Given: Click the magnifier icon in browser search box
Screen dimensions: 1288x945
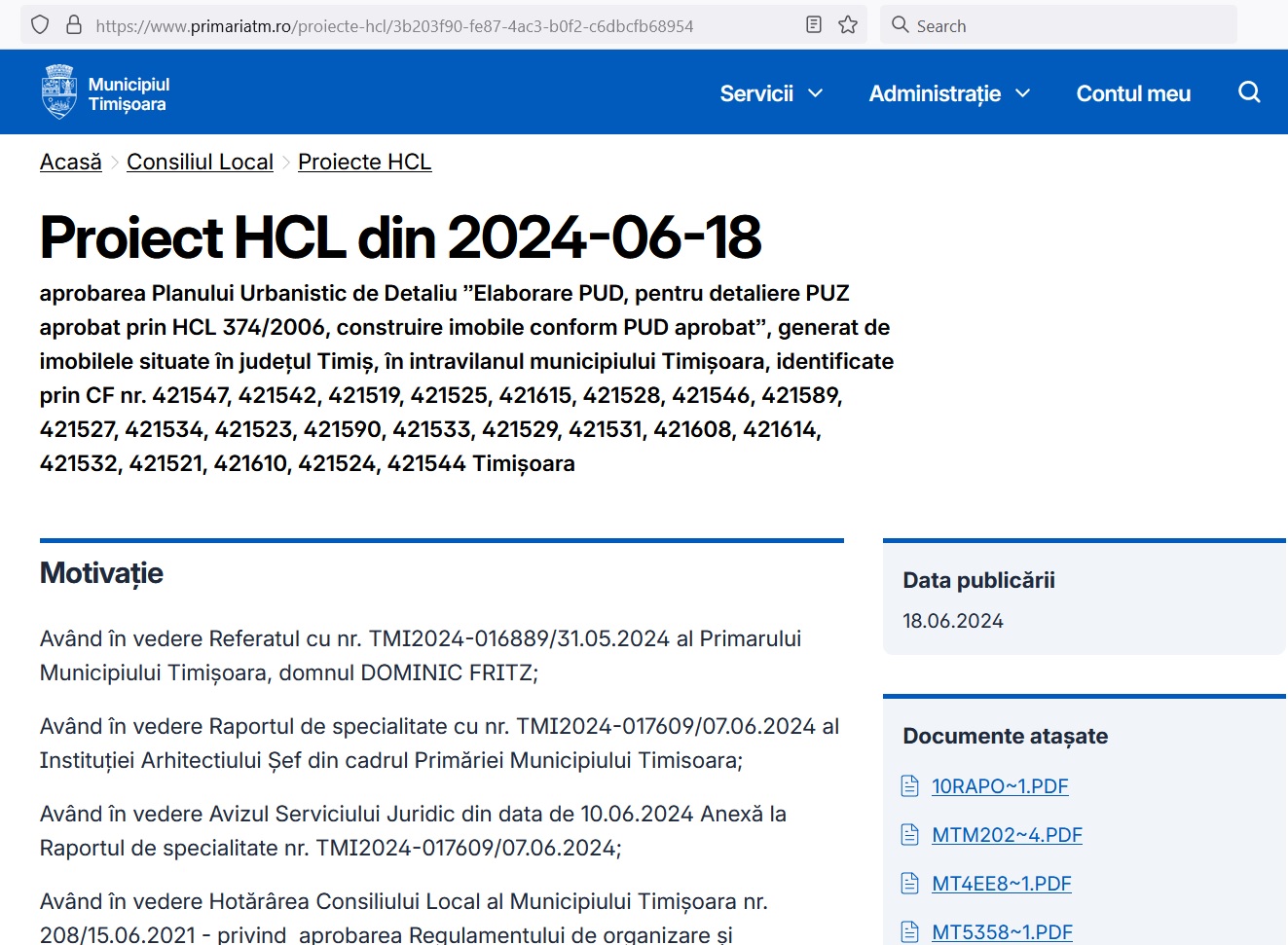Looking at the screenshot, I should tap(901, 25).
